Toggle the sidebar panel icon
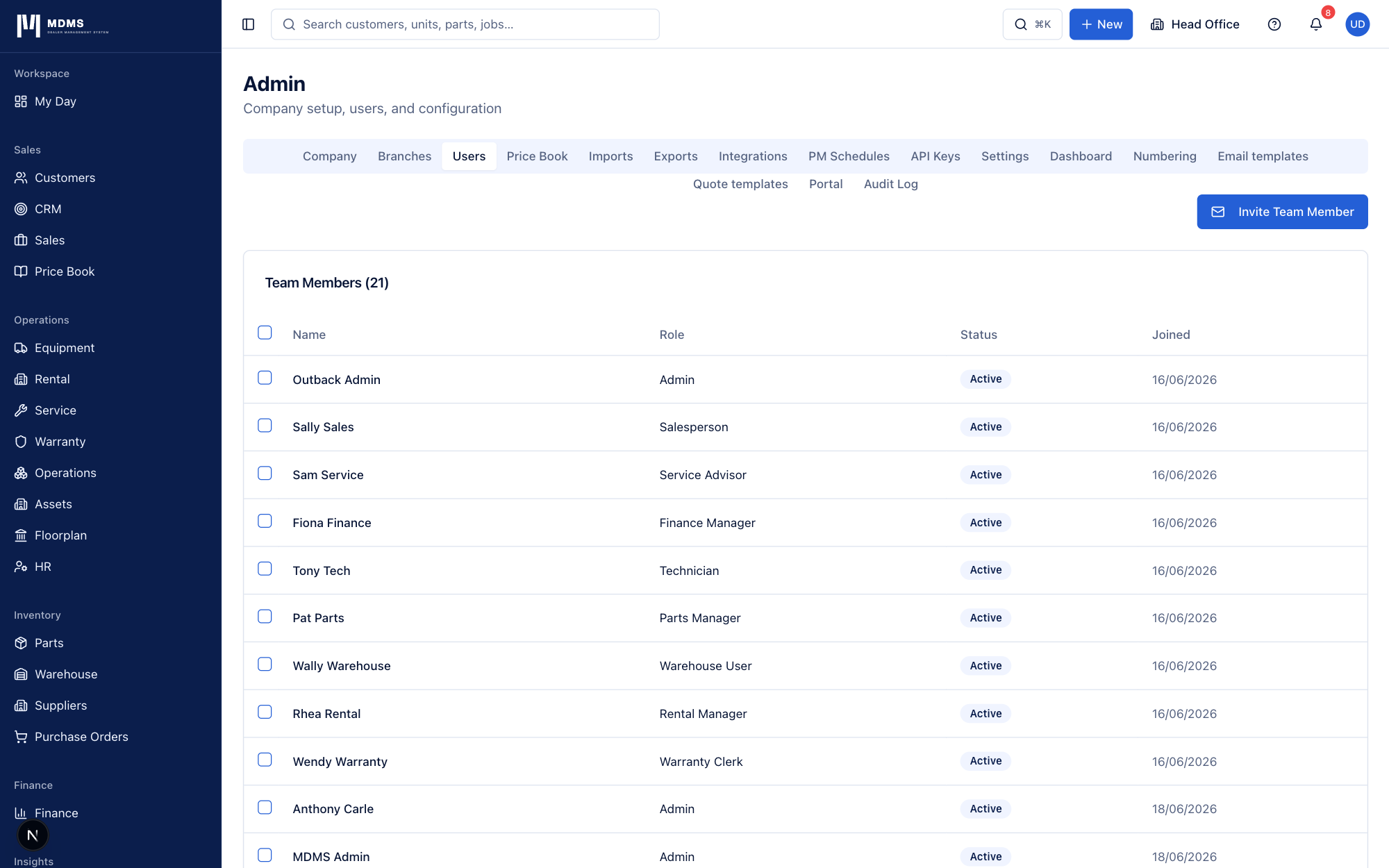The width and height of the screenshot is (1389, 868). point(248,24)
